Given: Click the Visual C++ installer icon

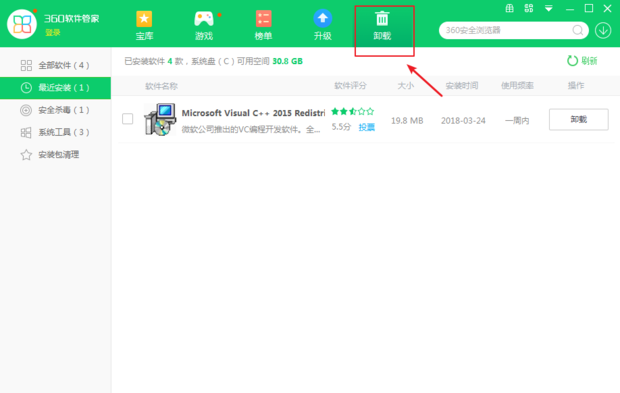Looking at the screenshot, I should coord(160,119).
